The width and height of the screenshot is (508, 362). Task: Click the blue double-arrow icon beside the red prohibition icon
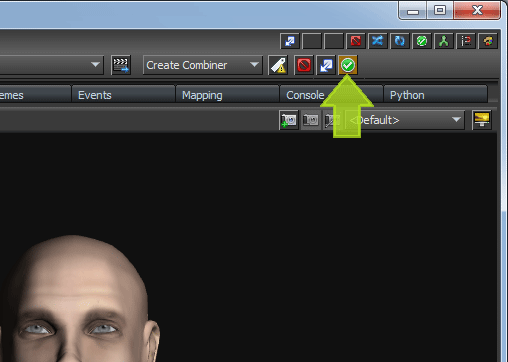coord(326,65)
